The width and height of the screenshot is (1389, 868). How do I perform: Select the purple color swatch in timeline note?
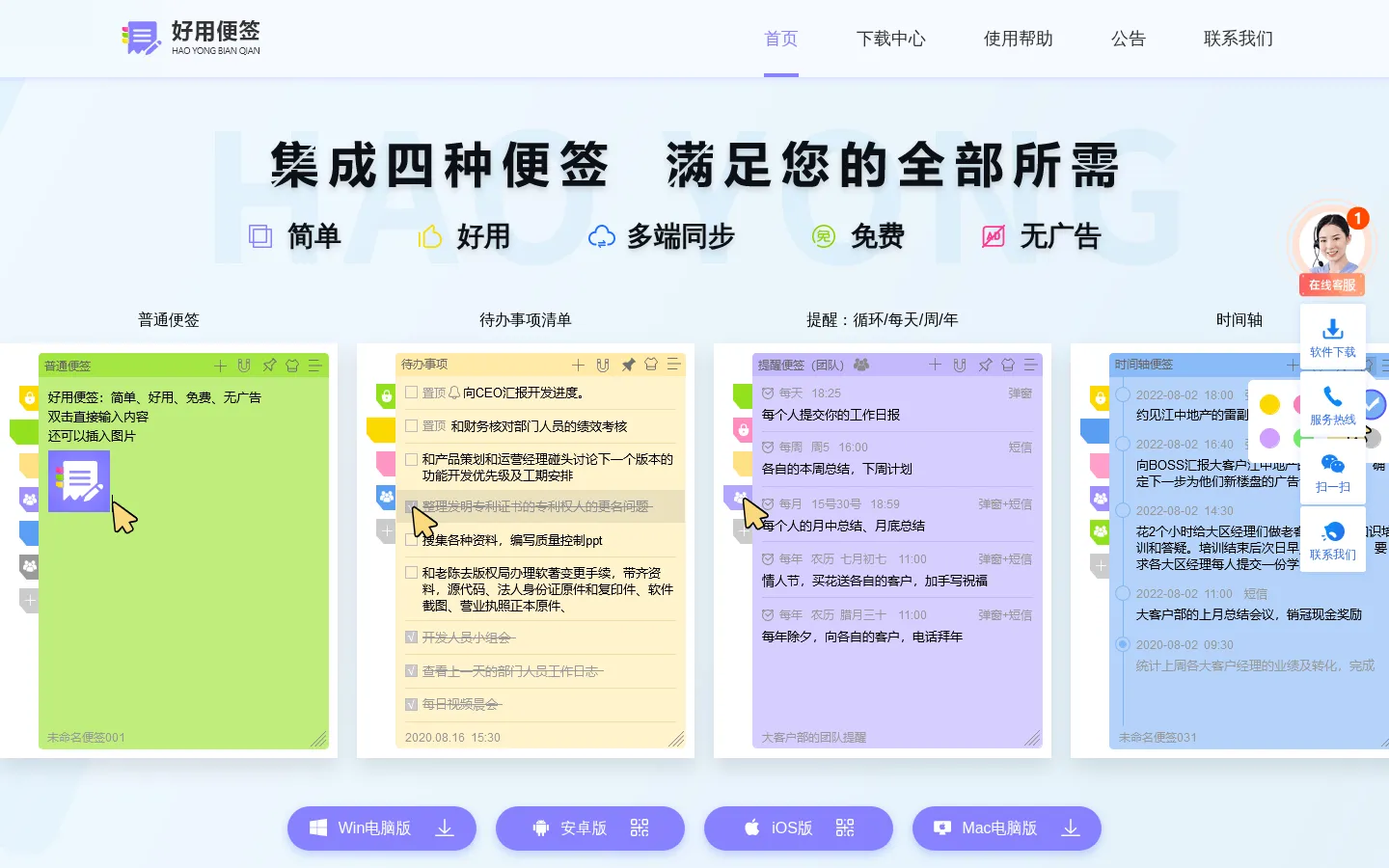click(1270, 438)
